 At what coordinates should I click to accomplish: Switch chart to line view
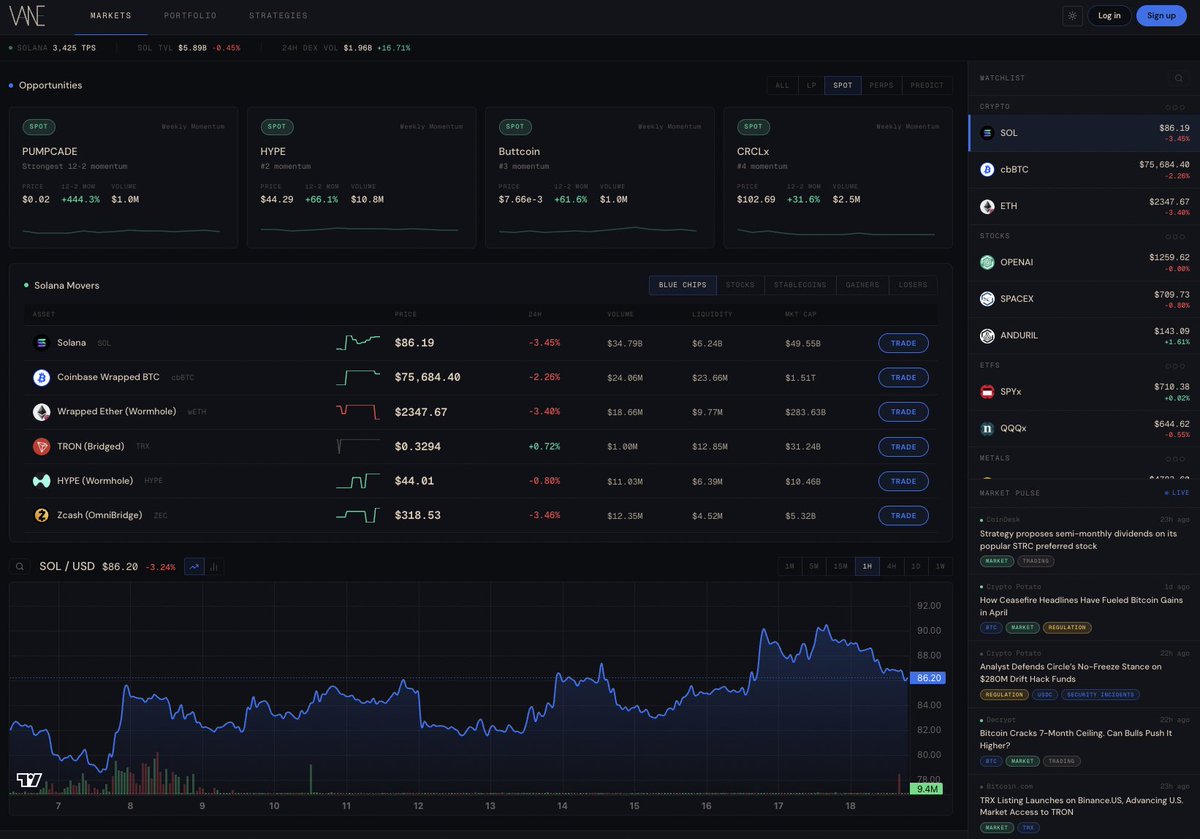[194, 567]
